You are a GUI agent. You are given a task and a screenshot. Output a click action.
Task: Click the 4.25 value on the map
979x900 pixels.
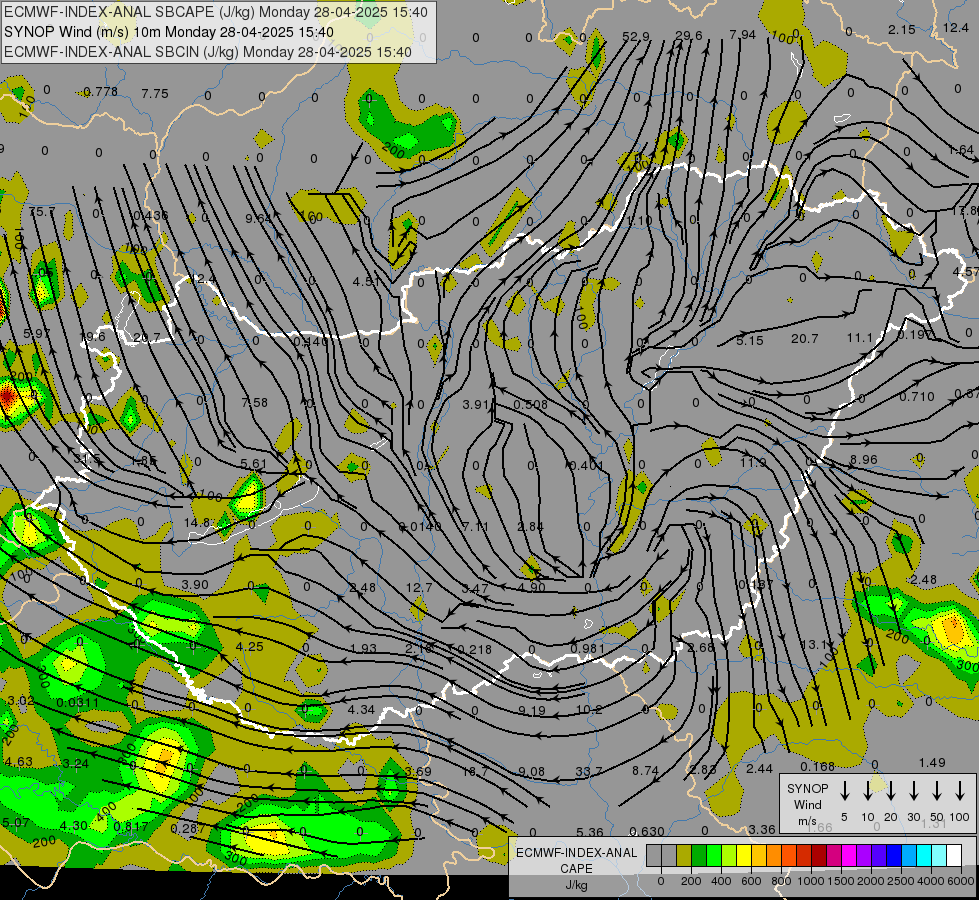click(x=250, y=647)
